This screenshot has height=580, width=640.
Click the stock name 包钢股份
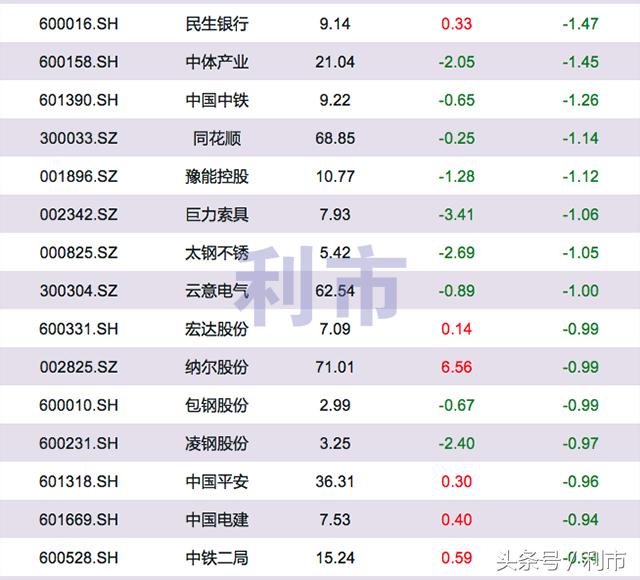tap(217, 405)
